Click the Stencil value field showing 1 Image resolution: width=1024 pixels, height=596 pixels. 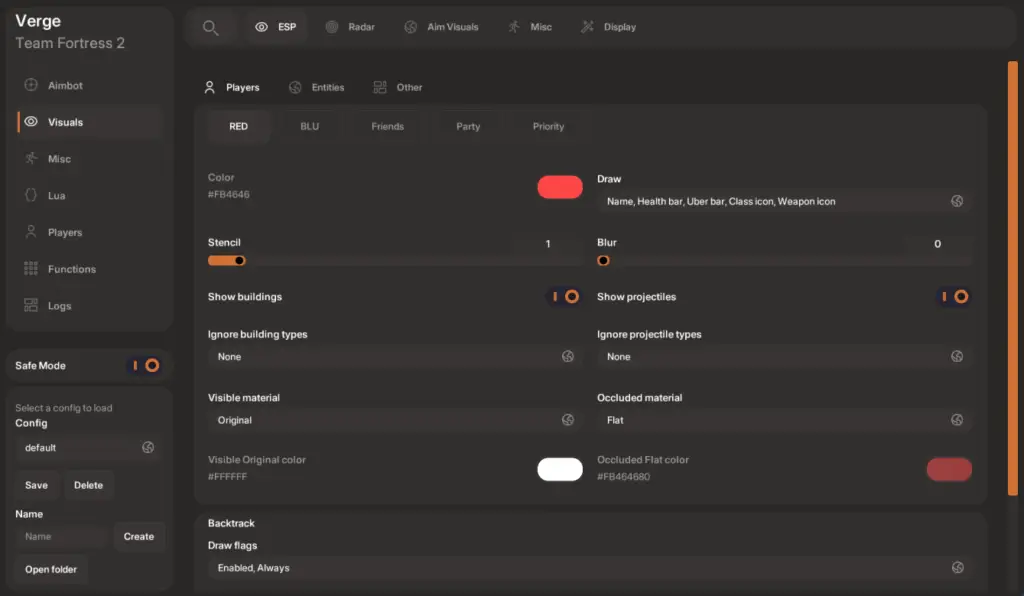547,243
